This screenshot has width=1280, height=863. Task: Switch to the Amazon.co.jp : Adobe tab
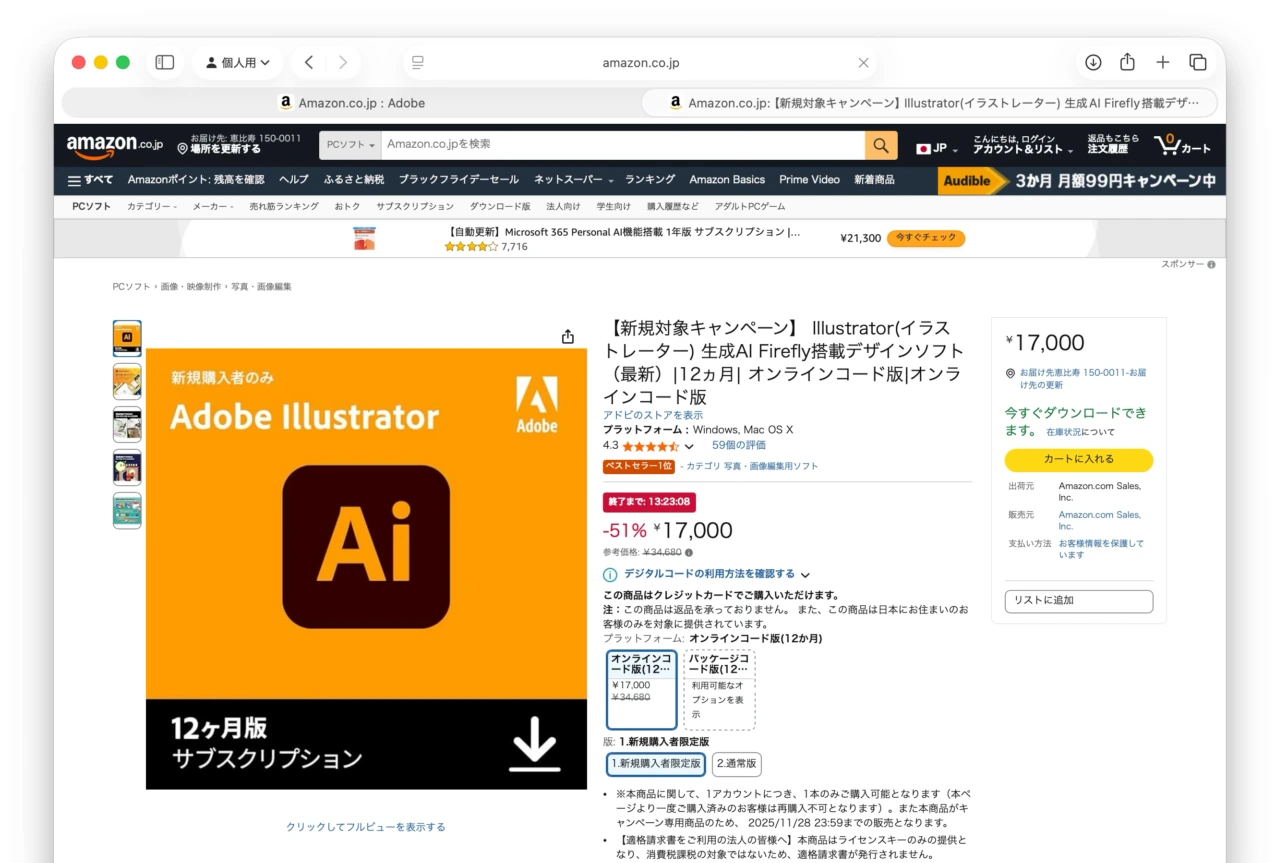(x=351, y=101)
